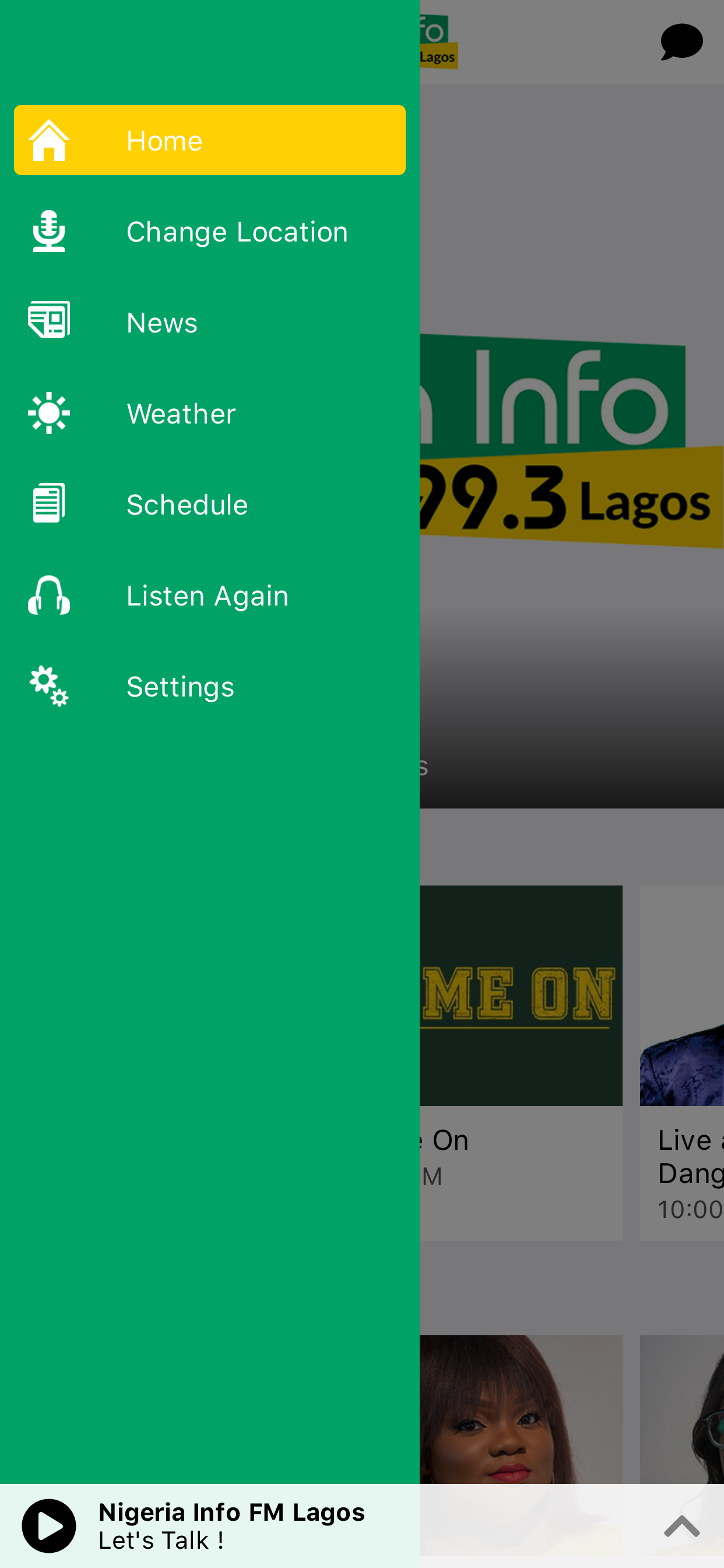
Task: Tap the microphone icon beside Change Location
Action: (48, 232)
